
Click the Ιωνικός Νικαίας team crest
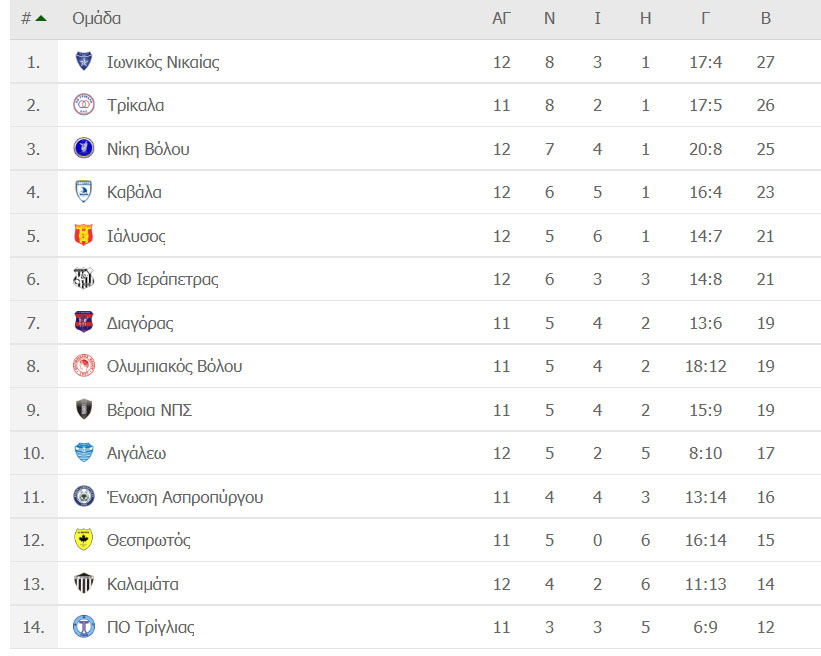(84, 61)
